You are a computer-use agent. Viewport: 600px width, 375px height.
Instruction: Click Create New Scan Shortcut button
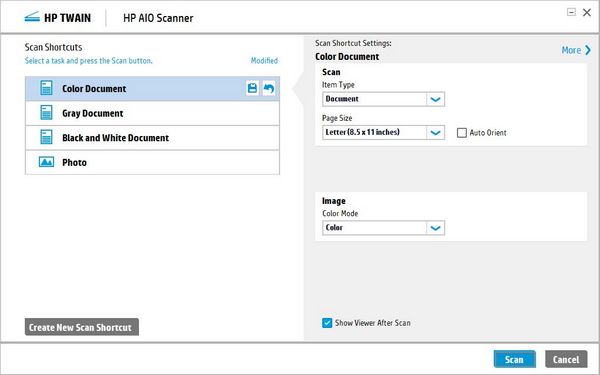click(x=82, y=327)
